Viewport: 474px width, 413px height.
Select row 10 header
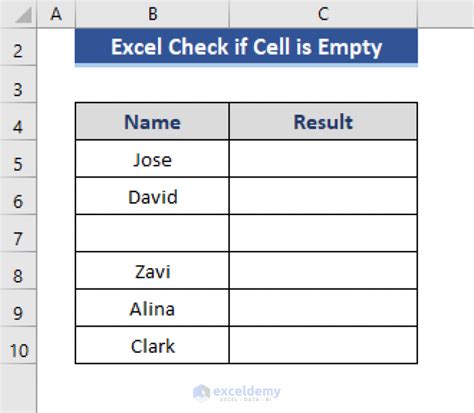[18, 345]
